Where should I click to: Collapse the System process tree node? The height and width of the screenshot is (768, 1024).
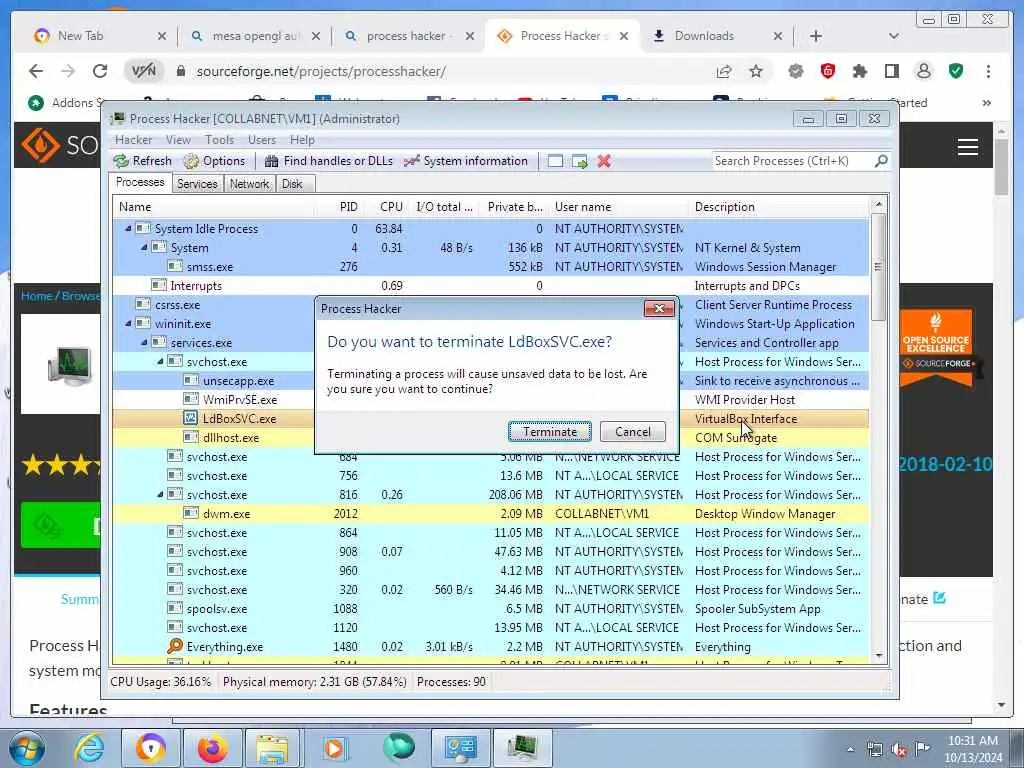(x=144, y=248)
